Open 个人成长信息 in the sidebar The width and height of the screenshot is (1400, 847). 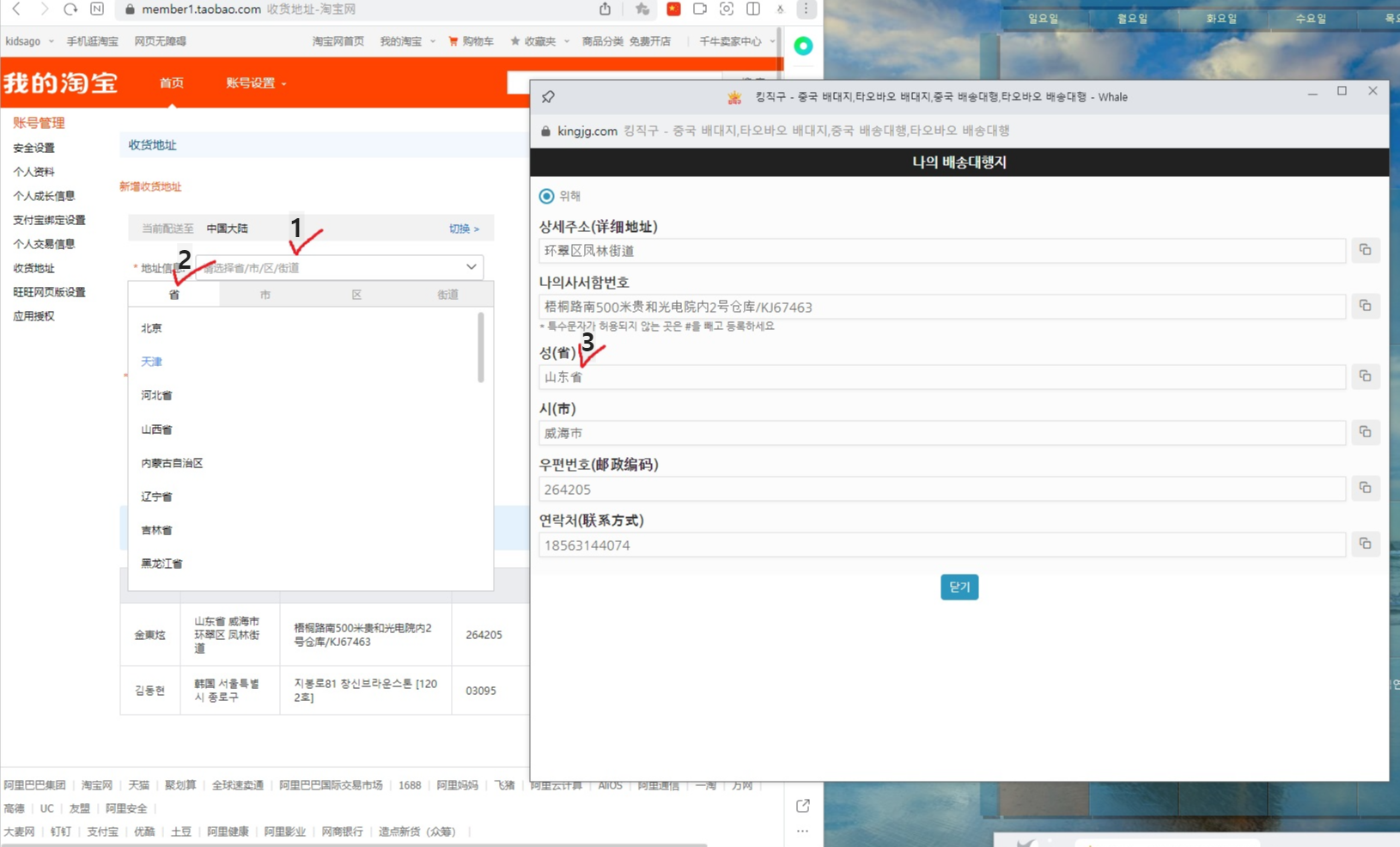[x=44, y=196]
